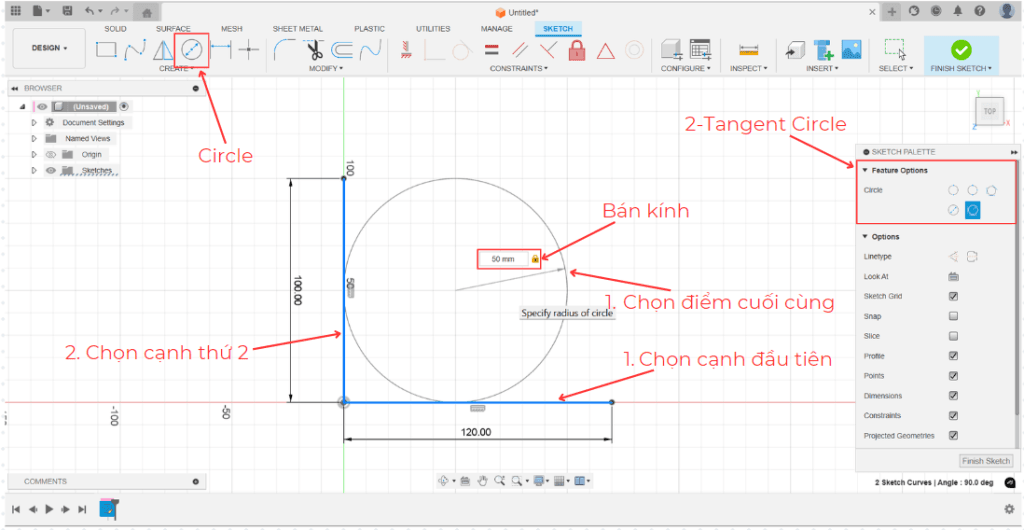Uncheck the Sketch Grid checkbox
This screenshot has height=530, width=1024.
pos(953,296)
